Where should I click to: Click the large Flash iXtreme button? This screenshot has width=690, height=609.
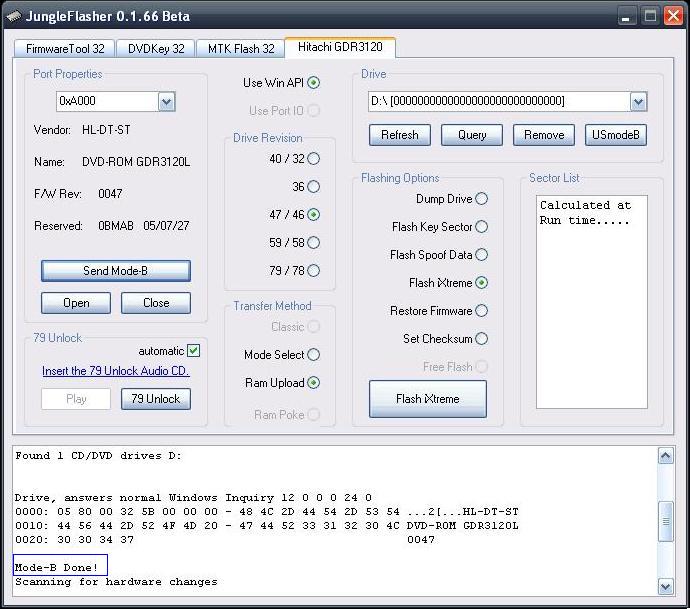tap(428, 399)
